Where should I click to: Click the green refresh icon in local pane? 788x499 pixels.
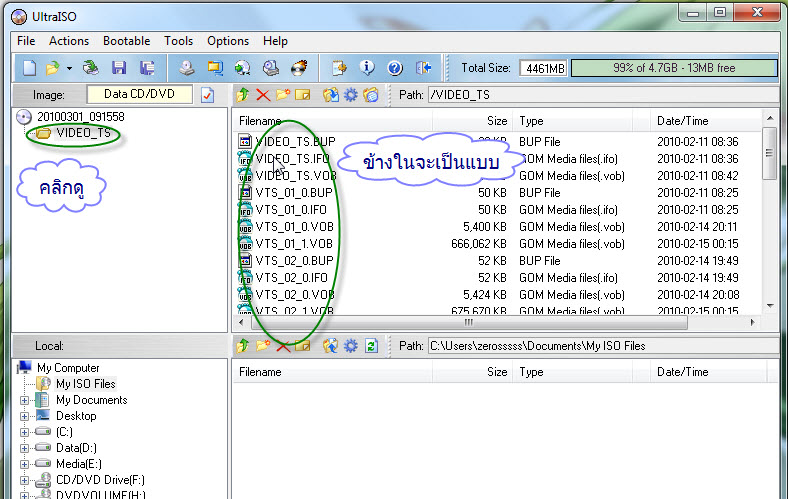371,346
